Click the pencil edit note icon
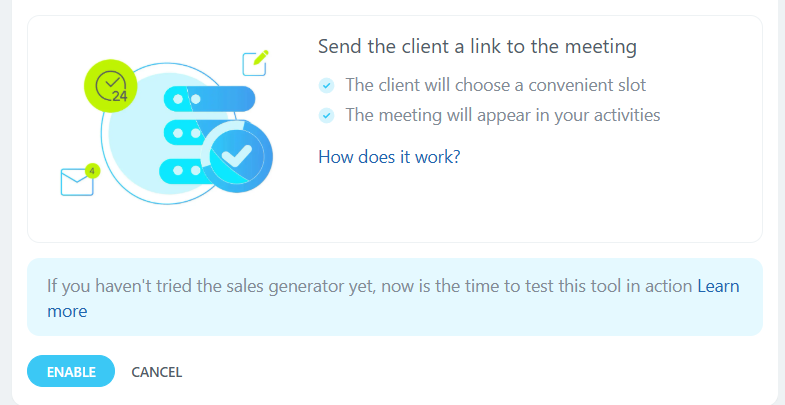The width and height of the screenshot is (785, 405). [x=255, y=63]
